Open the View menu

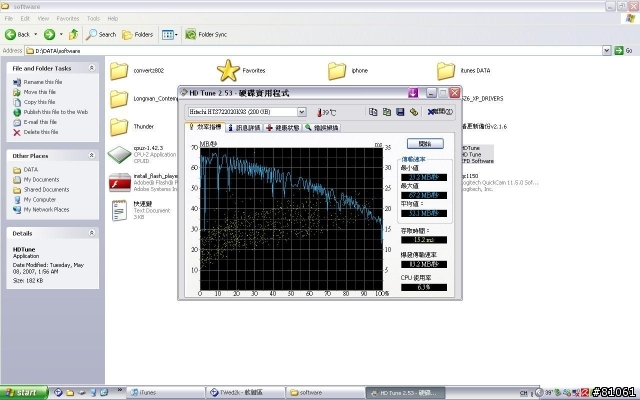click(x=43, y=18)
